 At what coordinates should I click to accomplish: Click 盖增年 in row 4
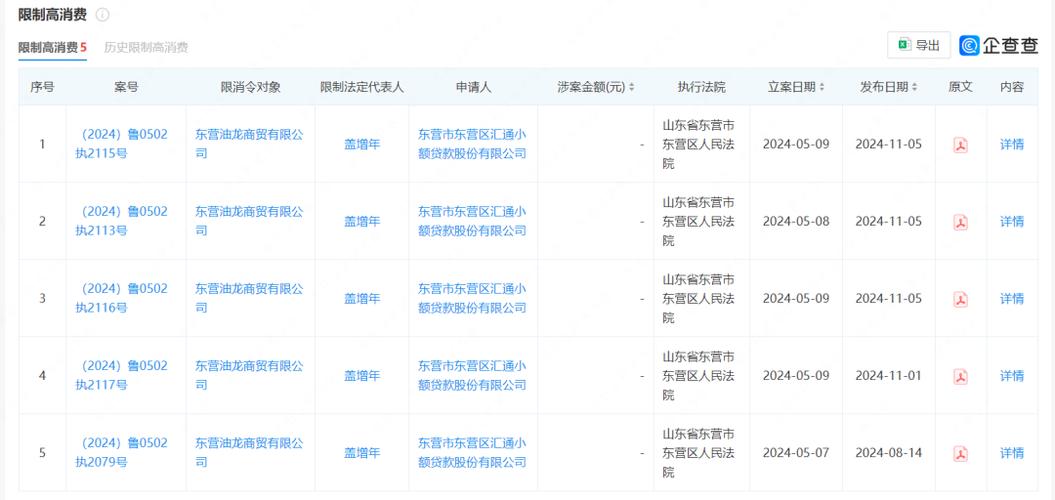[x=362, y=376]
